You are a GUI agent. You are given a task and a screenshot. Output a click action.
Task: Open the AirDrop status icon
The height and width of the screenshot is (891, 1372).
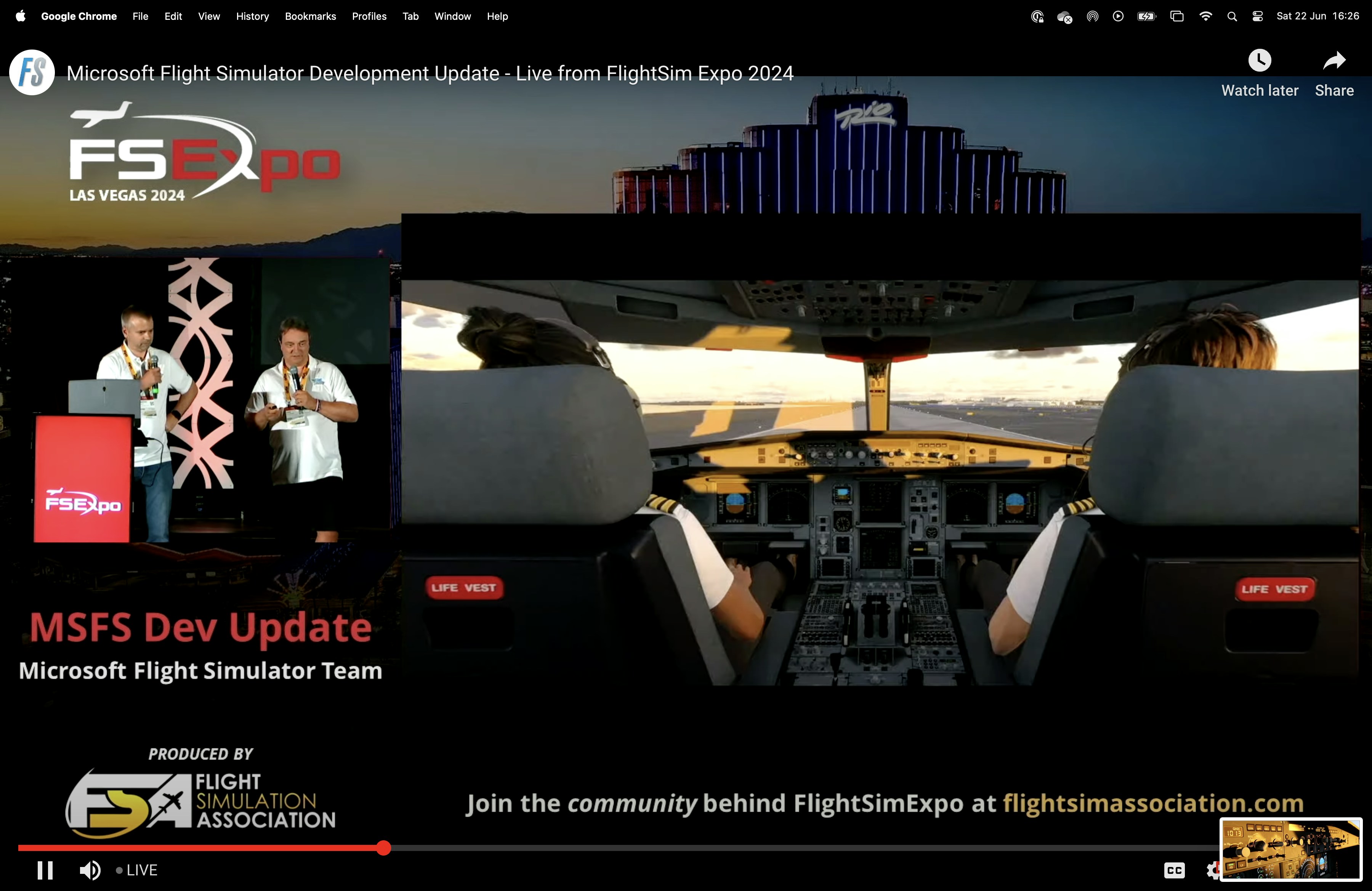coord(1092,16)
